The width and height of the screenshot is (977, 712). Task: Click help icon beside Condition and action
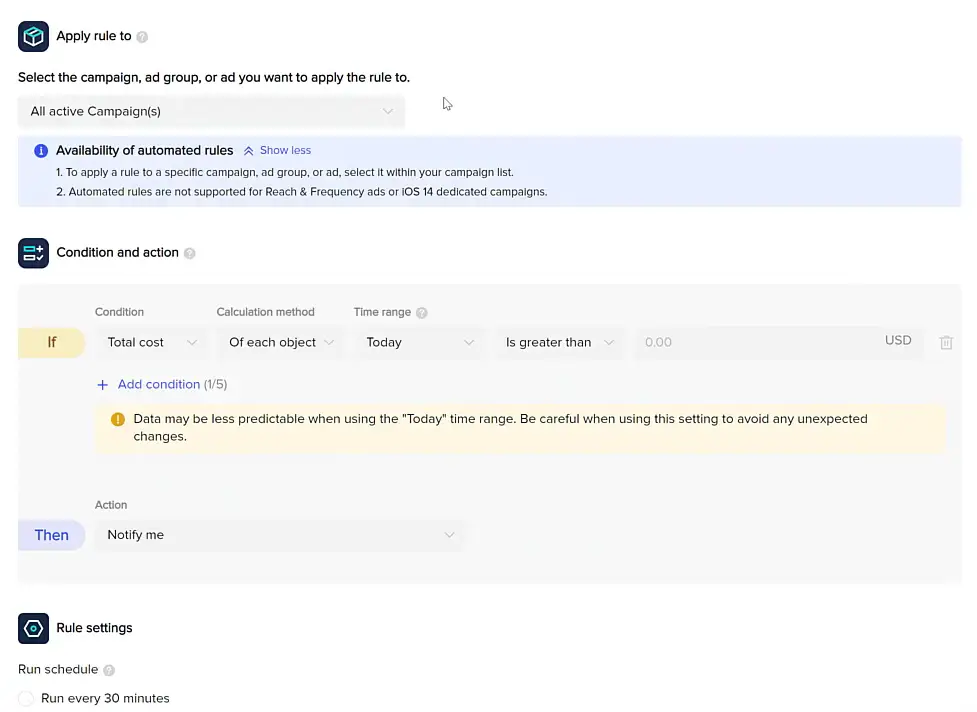[190, 253]
